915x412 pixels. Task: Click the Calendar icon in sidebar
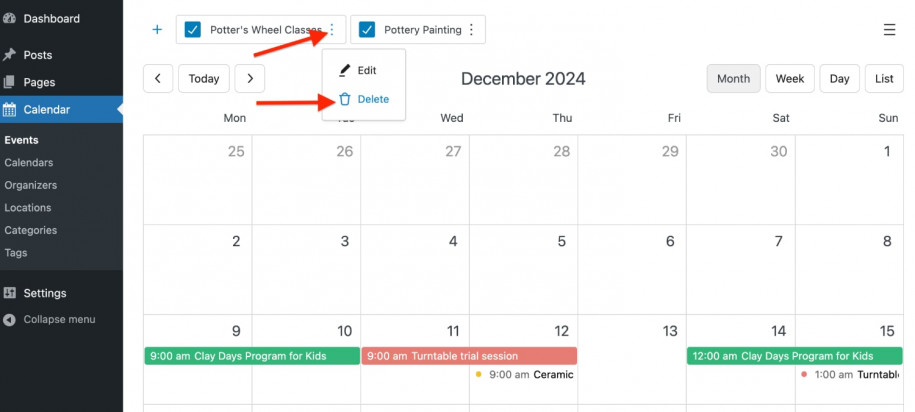pyautogui.click(x=10, y=110)
